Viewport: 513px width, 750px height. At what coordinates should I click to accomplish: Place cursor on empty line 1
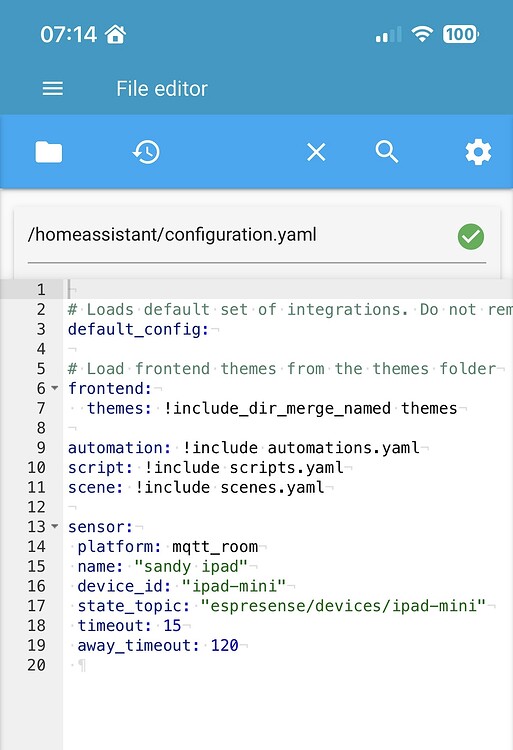coord(287,289)
